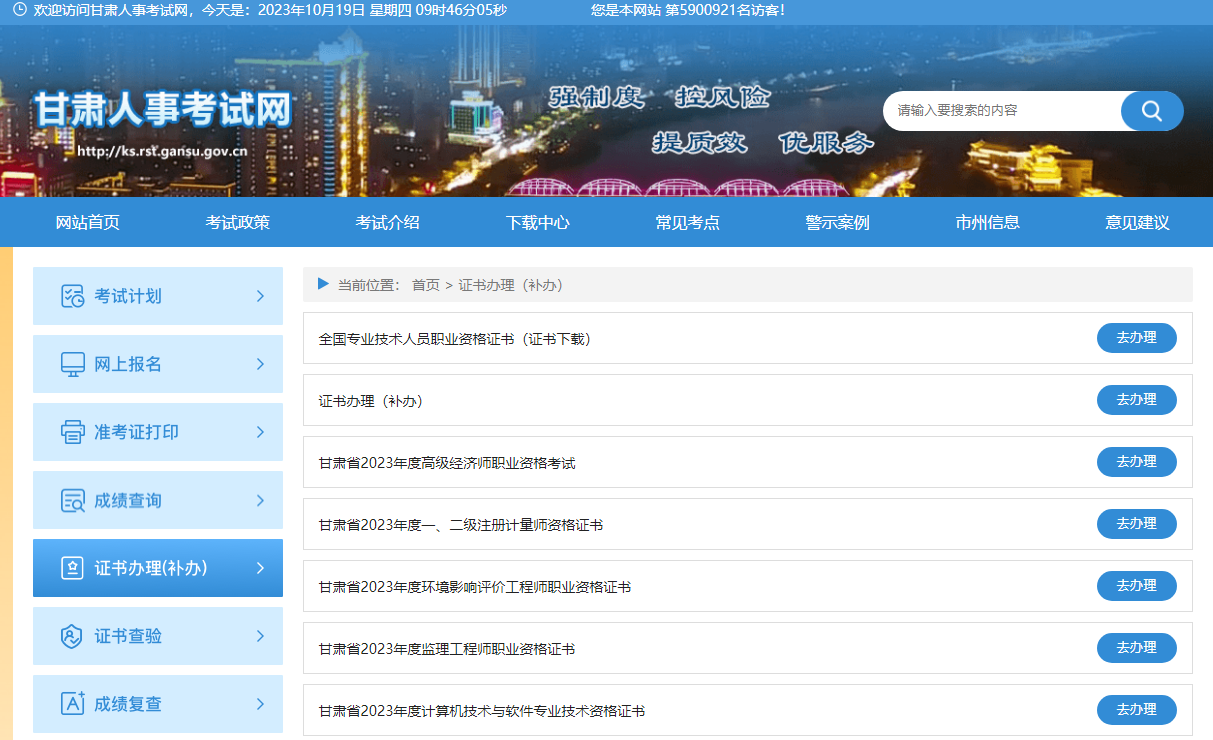Viewport: 1213px width, 740px height.
Task: Expand the 网上报名 chevron arrow
Action: 260,364
